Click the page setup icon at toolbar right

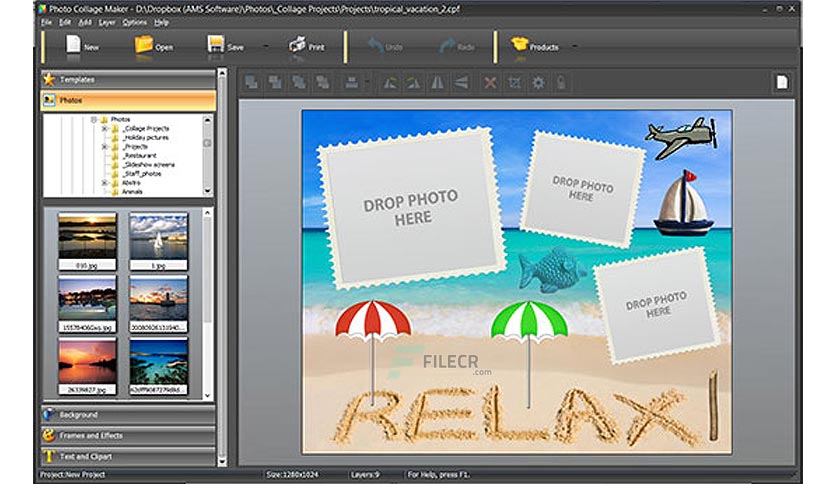[x=782, y=82]
